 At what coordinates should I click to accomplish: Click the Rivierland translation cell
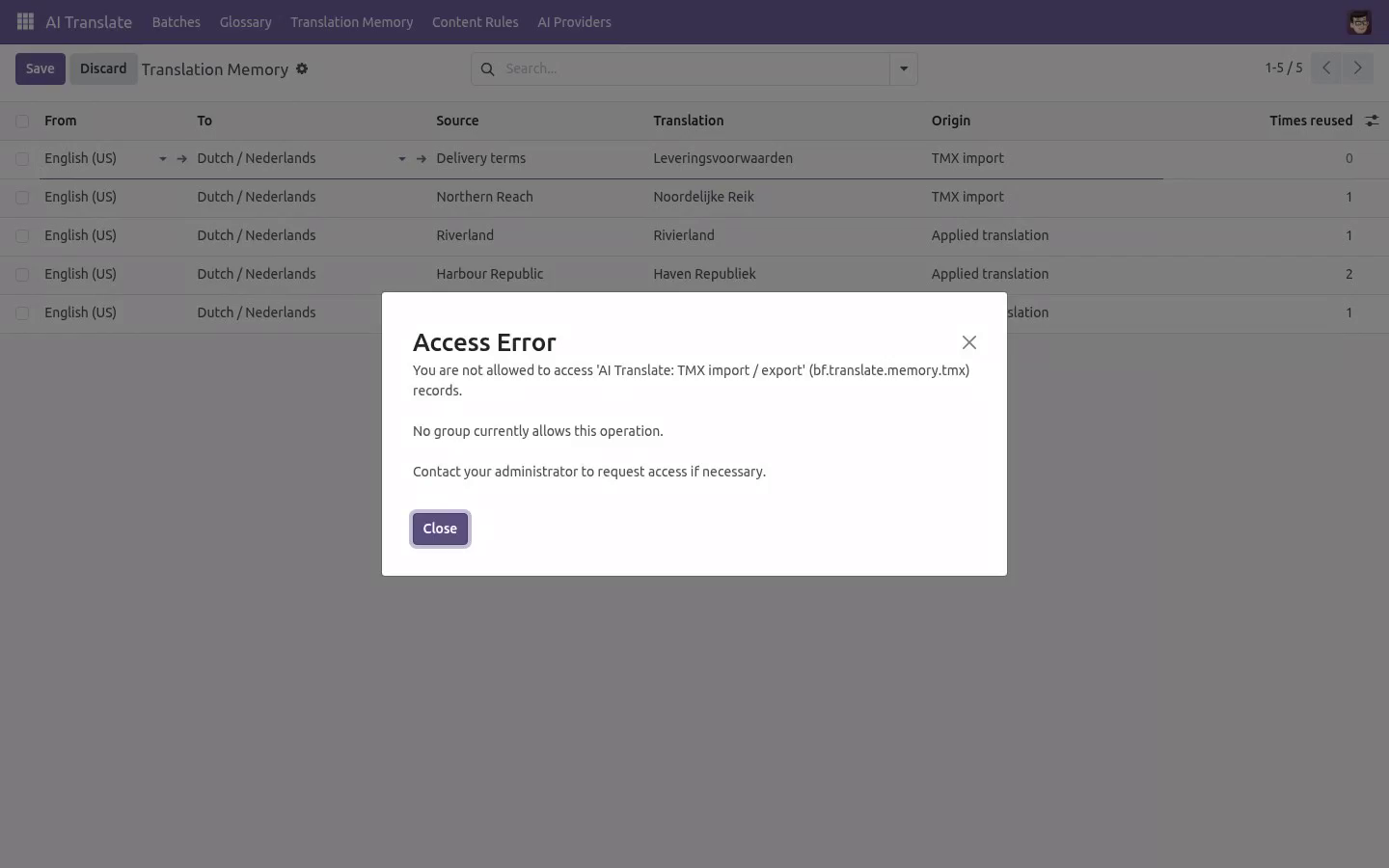pos(684,235)
